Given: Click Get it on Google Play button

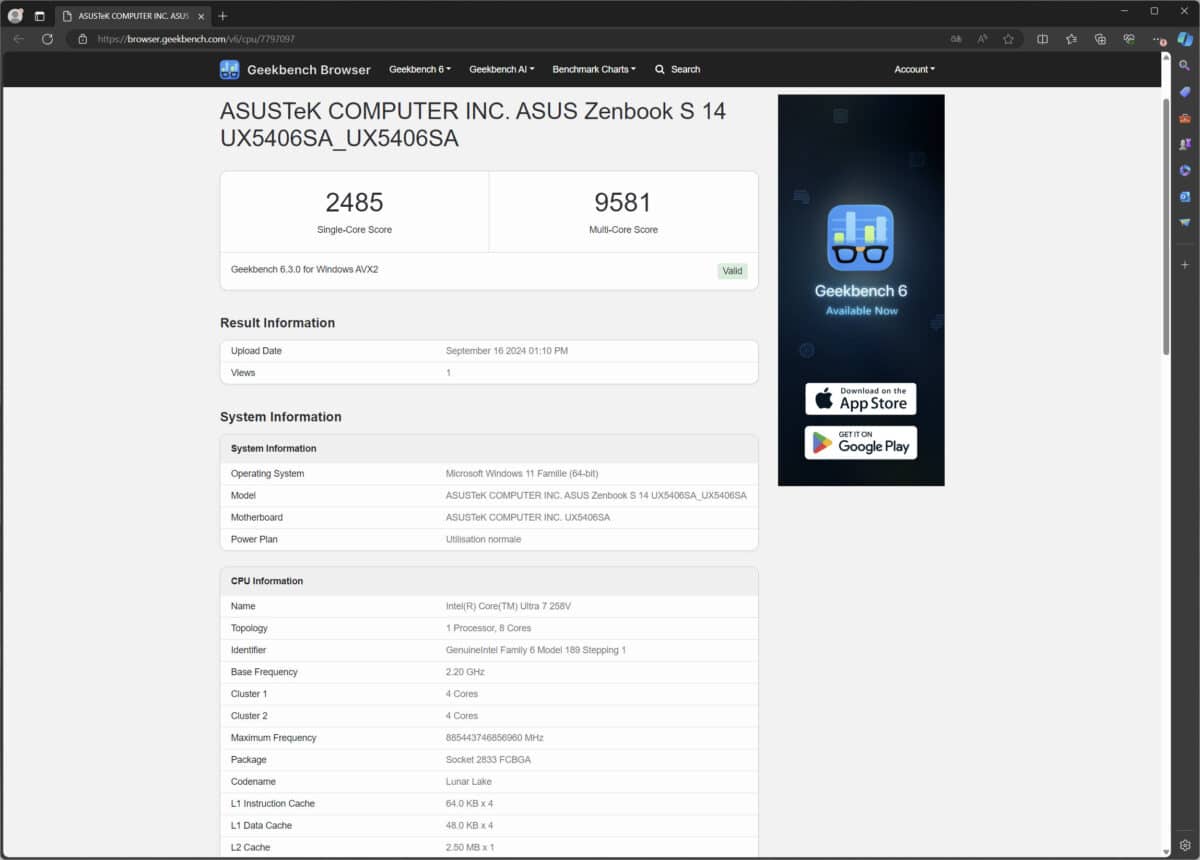Looking at the screenshot, I should 861,443.
